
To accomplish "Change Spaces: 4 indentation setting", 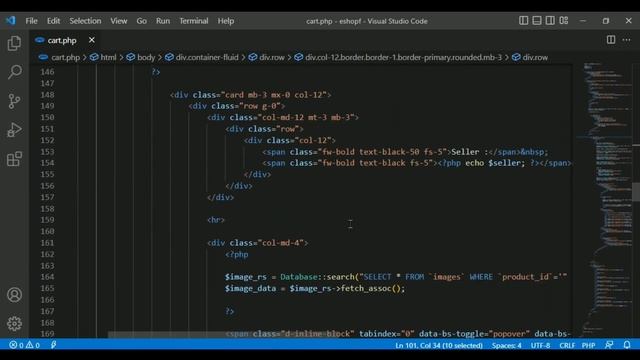I will [507, 346].
